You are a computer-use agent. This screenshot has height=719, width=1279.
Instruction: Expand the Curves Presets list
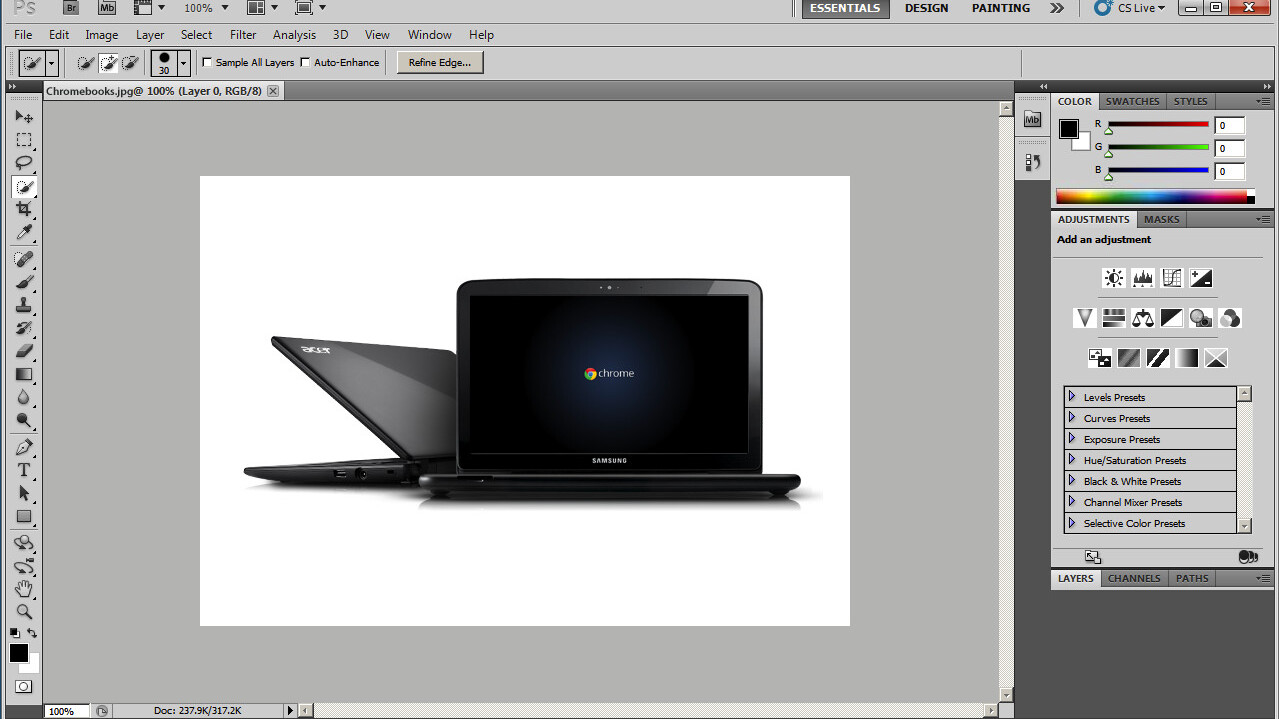pyautogui.click(x=1072, y=417)
